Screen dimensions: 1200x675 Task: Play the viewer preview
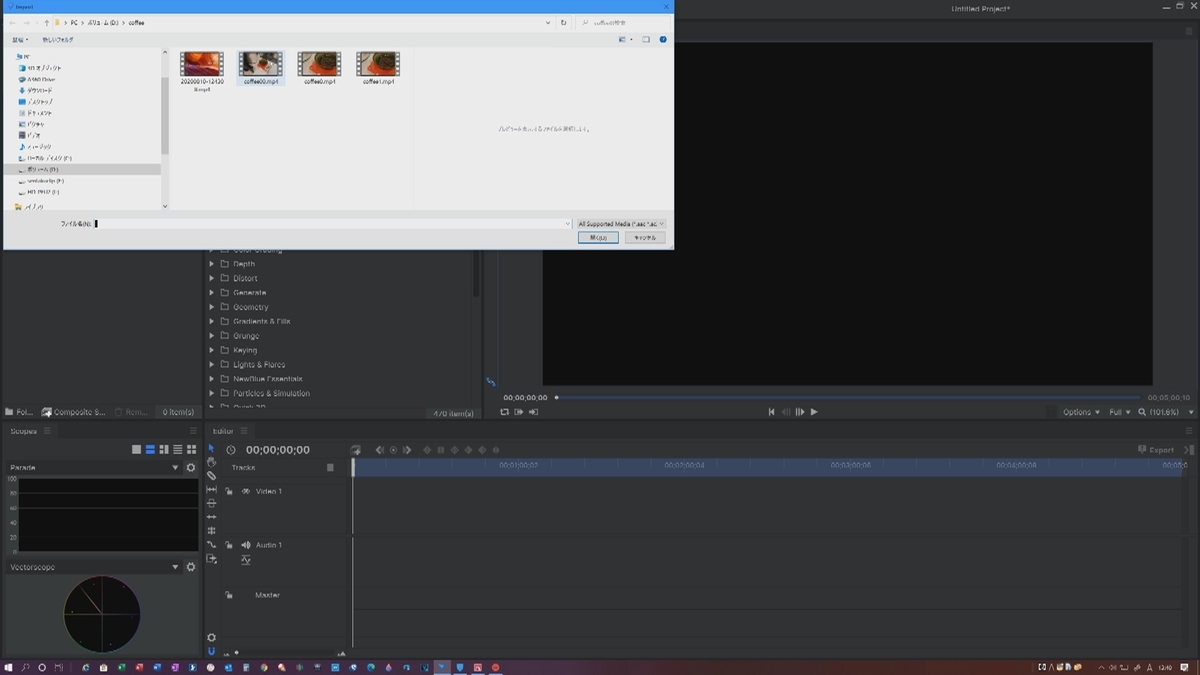(814, 412)
